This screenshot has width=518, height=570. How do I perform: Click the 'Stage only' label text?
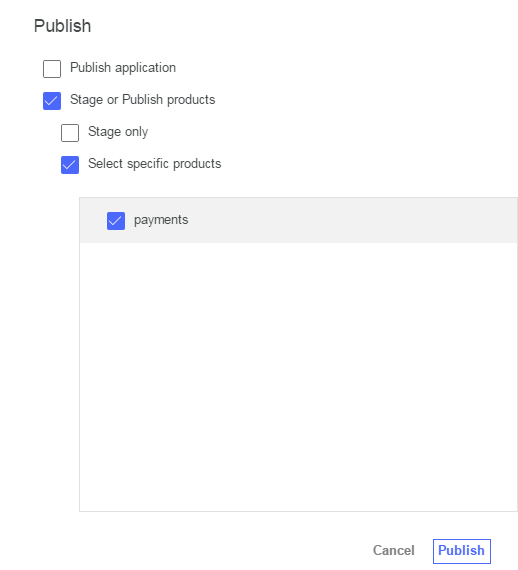[118, 132]
